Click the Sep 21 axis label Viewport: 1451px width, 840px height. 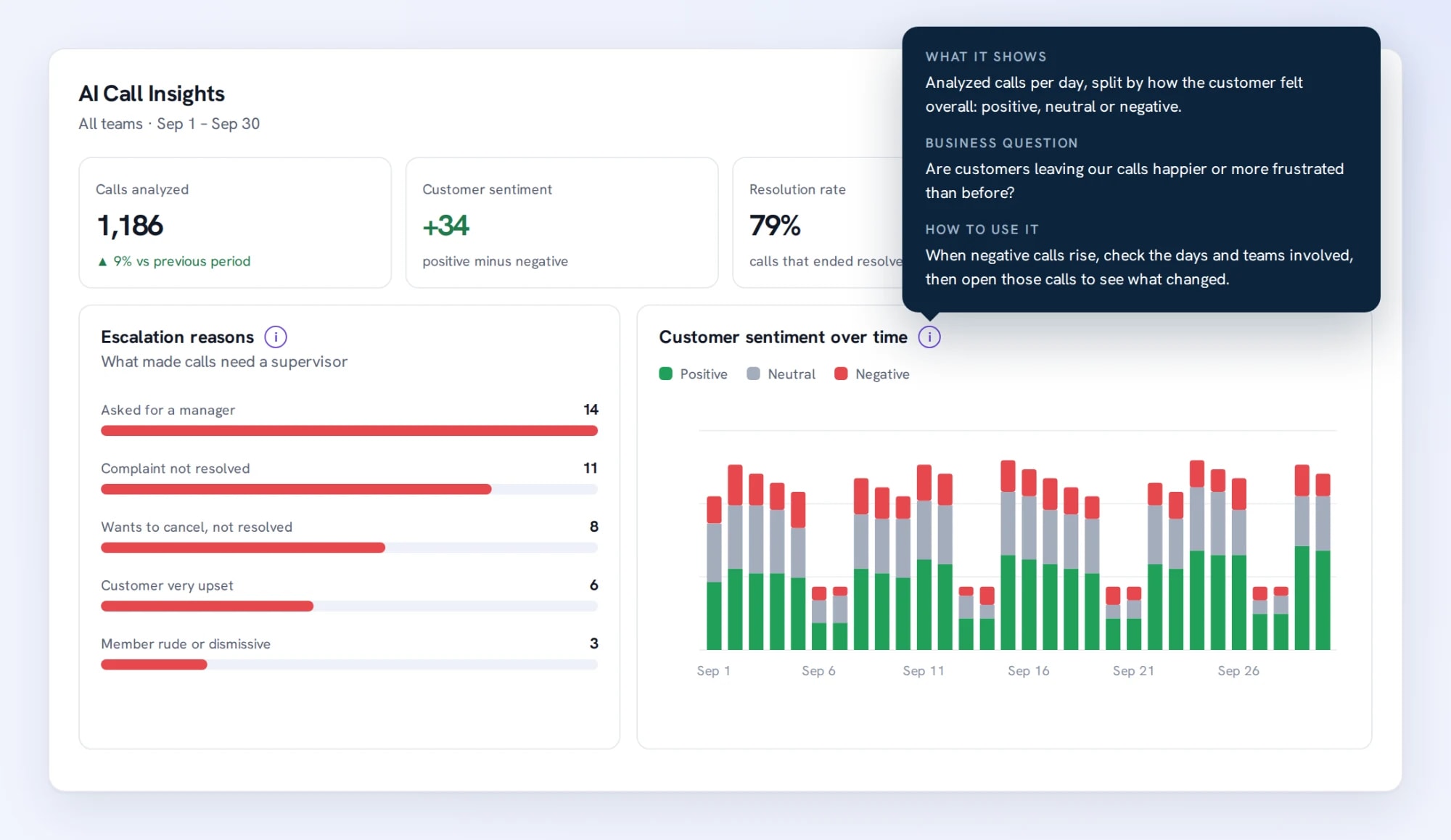1133,671
